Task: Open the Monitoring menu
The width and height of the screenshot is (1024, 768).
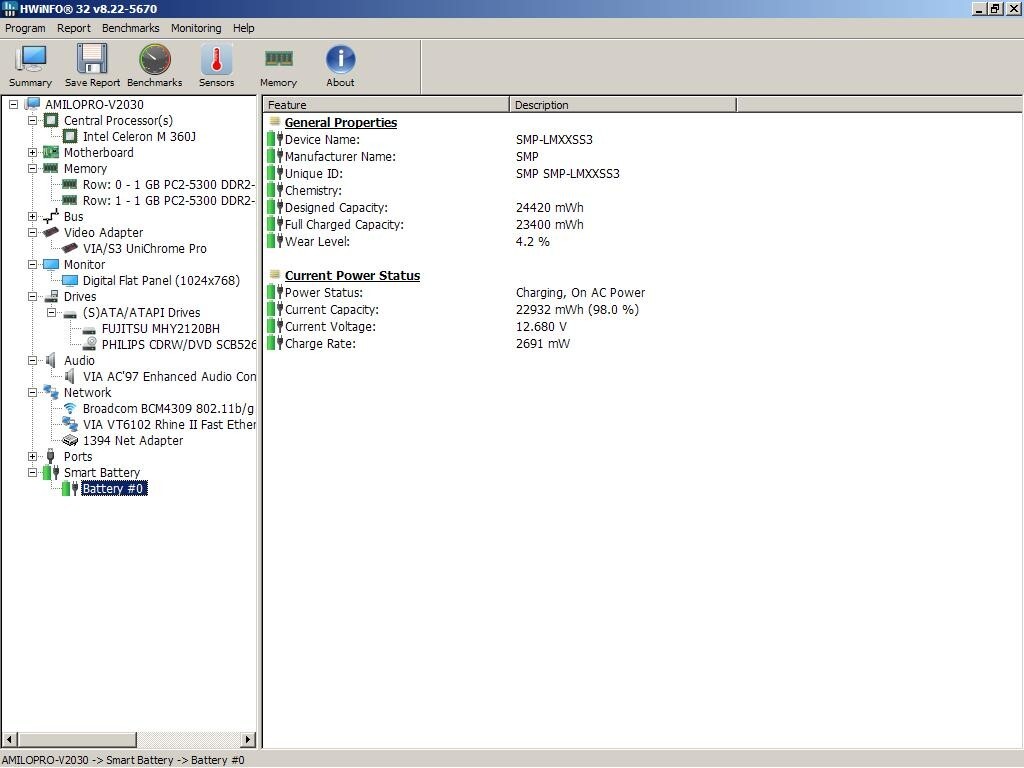Action: (196, 28)
